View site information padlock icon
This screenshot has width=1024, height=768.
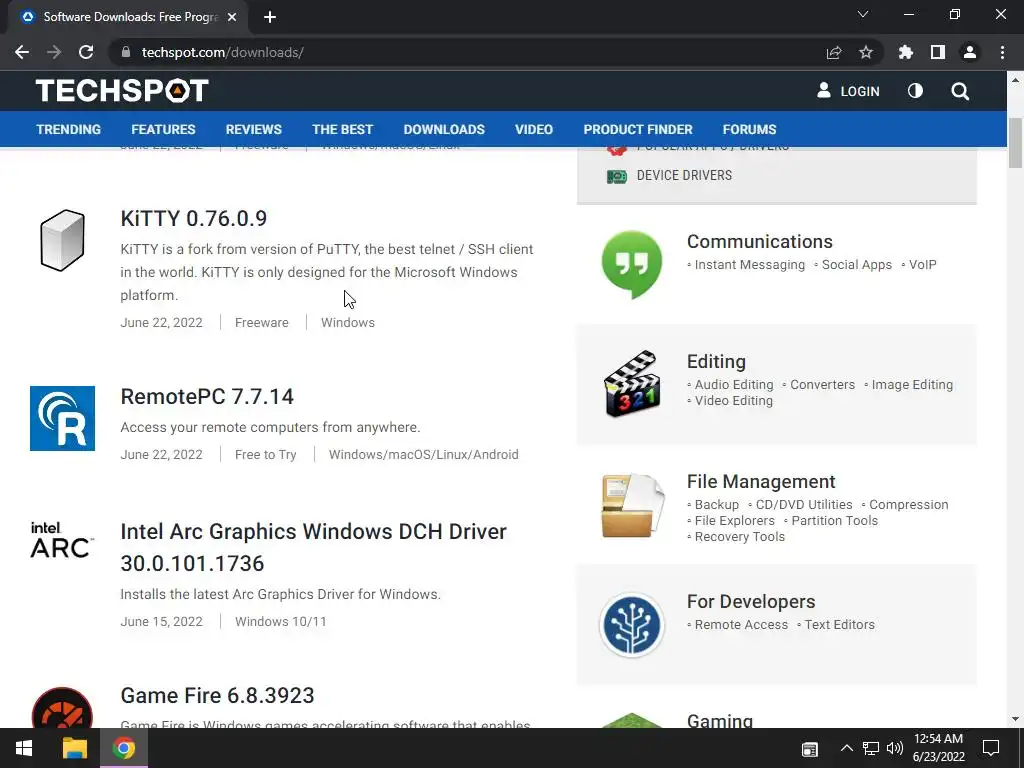[x=126, y=52]
